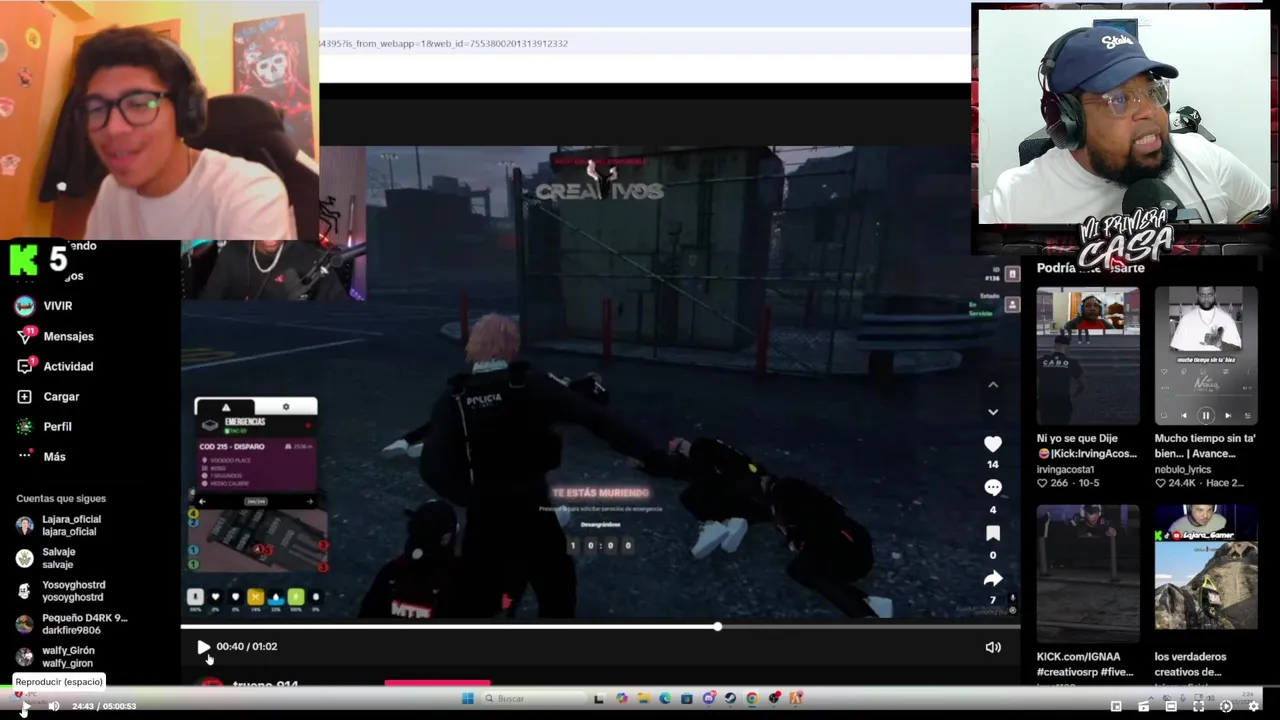Like the video with the heart icon
This screenshot has height=720, width=1280.
993,444
